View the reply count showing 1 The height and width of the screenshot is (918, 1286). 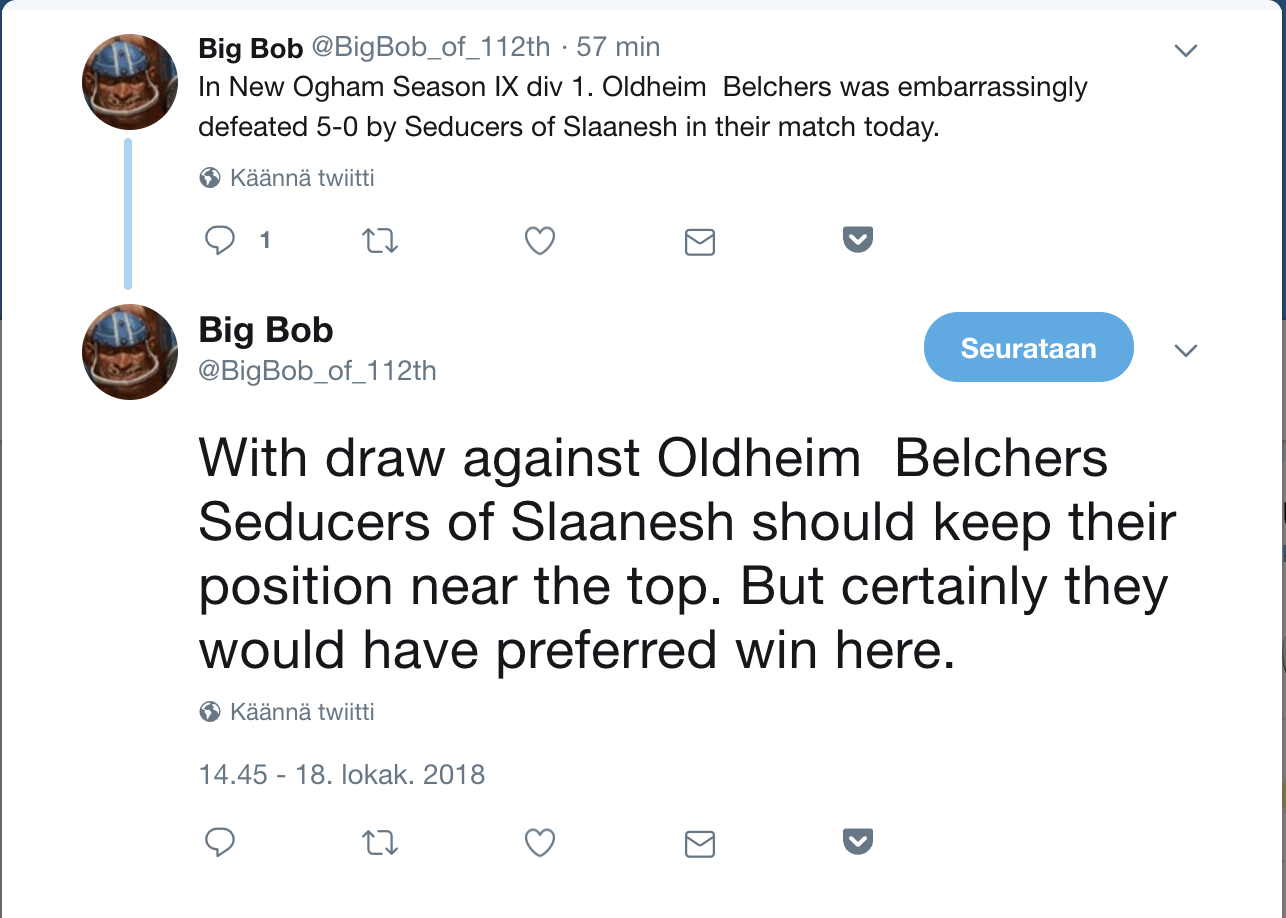coord(264,240)
